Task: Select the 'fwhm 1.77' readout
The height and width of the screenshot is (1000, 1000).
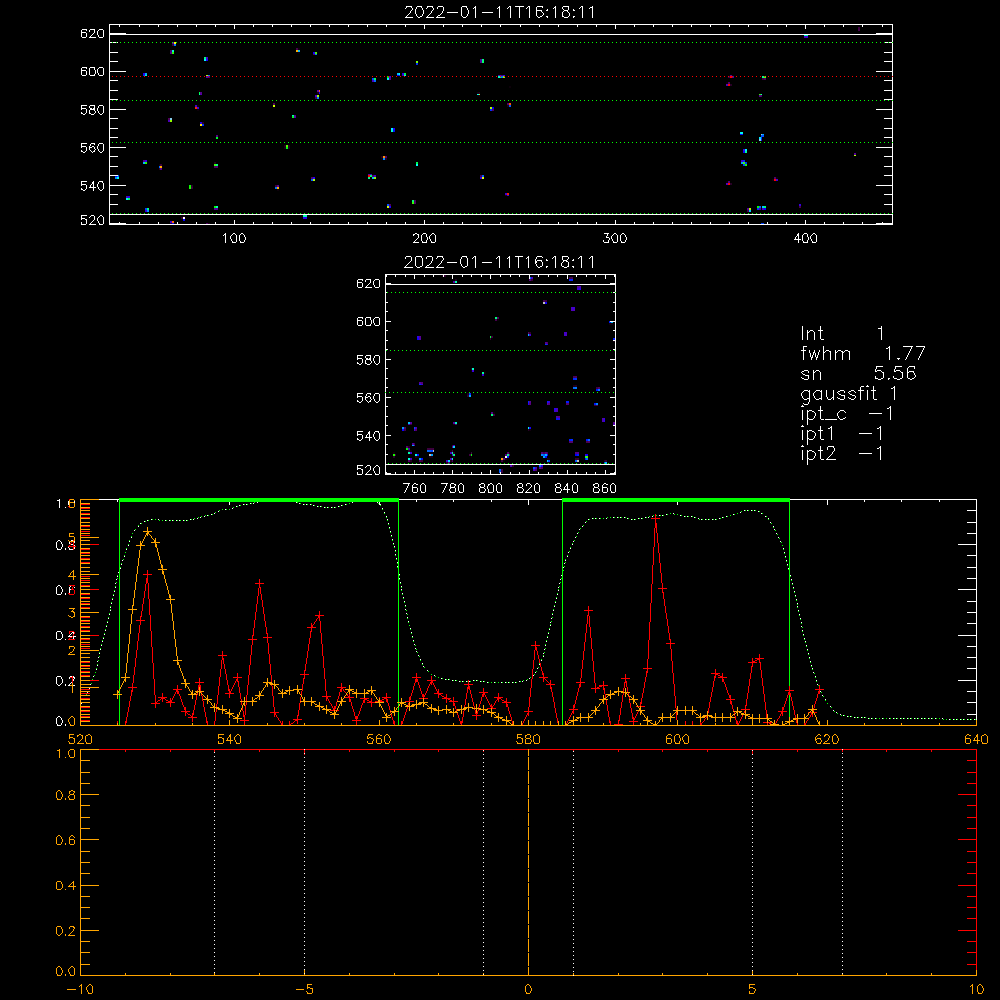Action: 862,353
